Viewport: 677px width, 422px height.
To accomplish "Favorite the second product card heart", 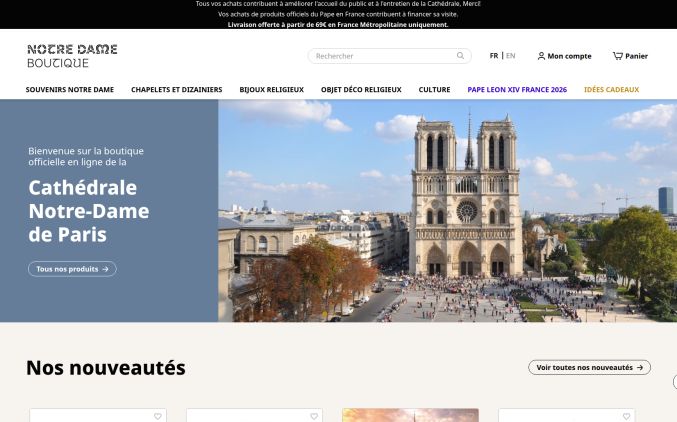I will [314, 416].
